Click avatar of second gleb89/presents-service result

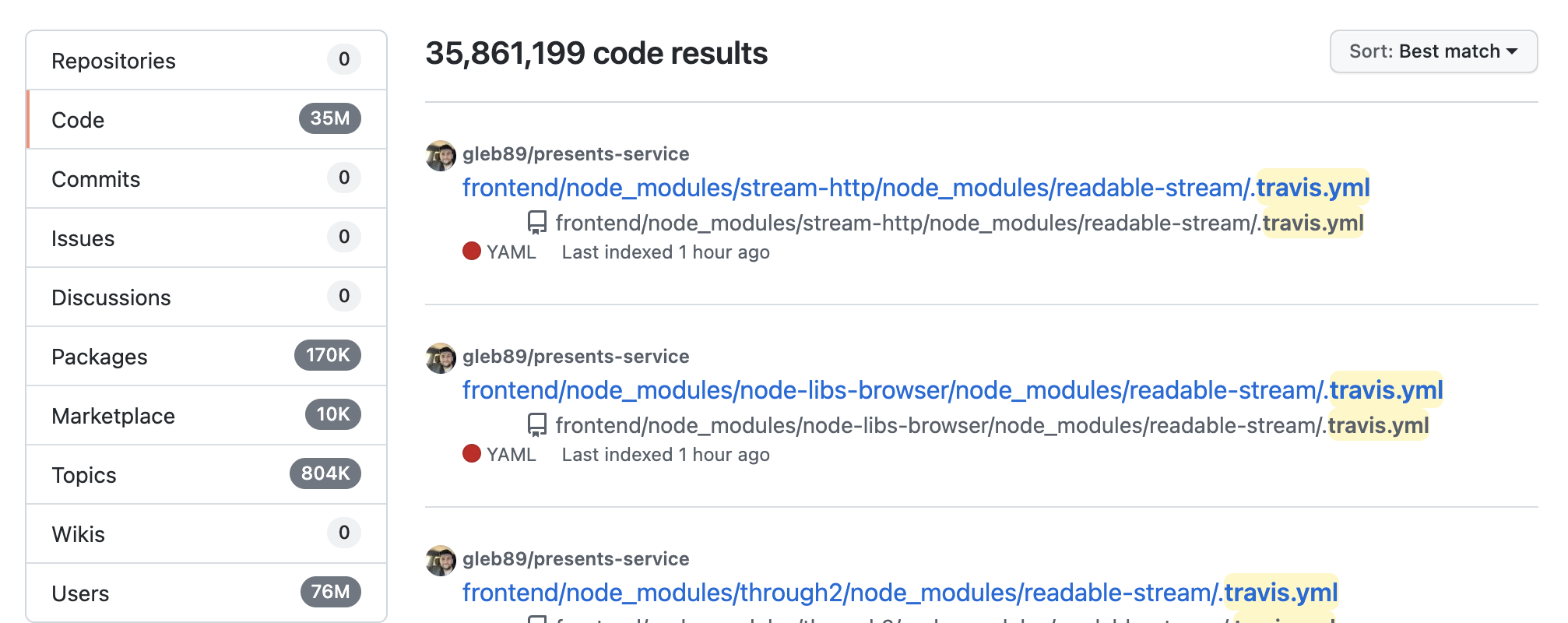[x=441, y=358]
